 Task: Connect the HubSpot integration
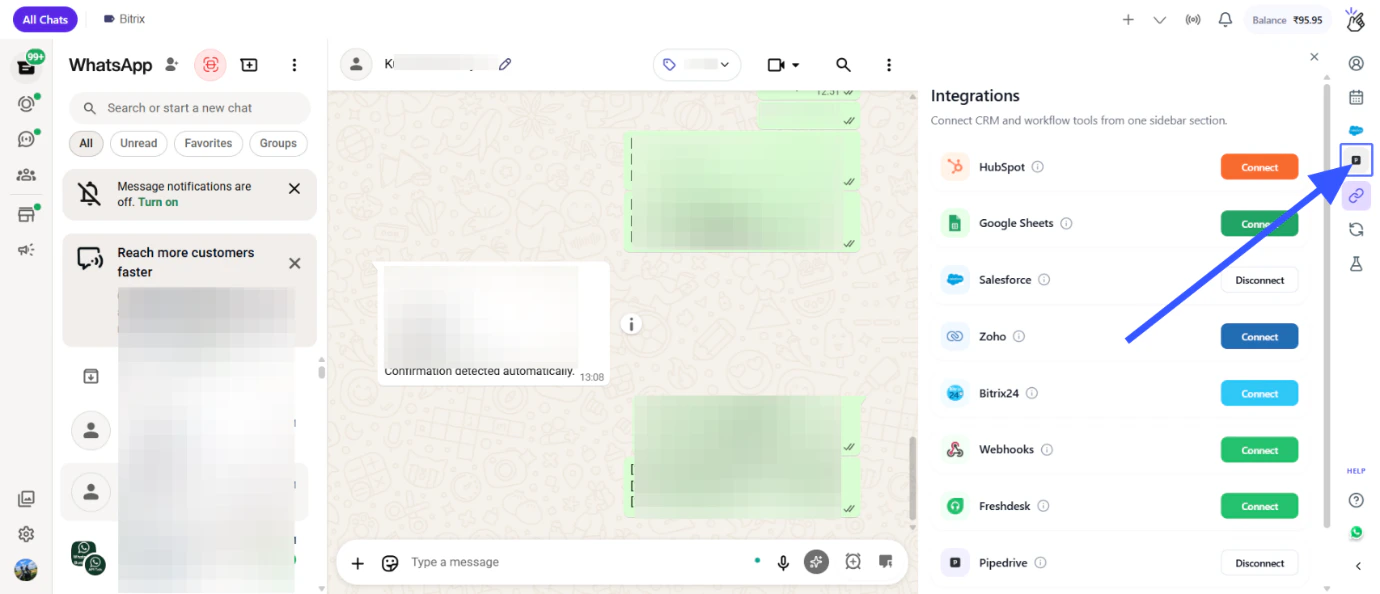[1259, 167]
